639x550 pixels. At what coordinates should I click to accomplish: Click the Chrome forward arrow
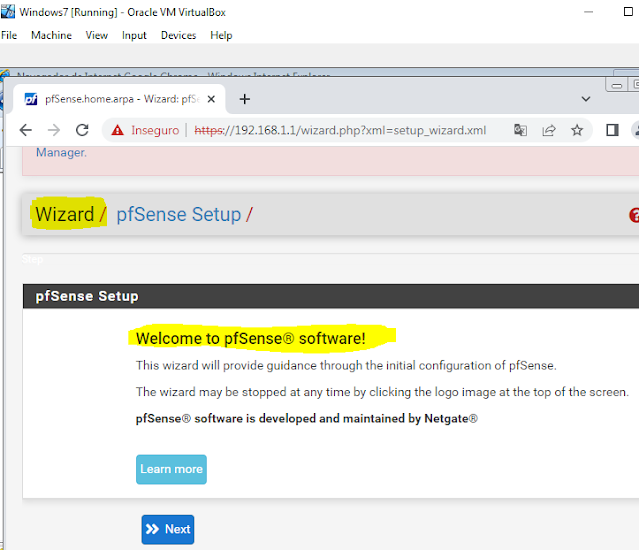[x=54, y=130]
